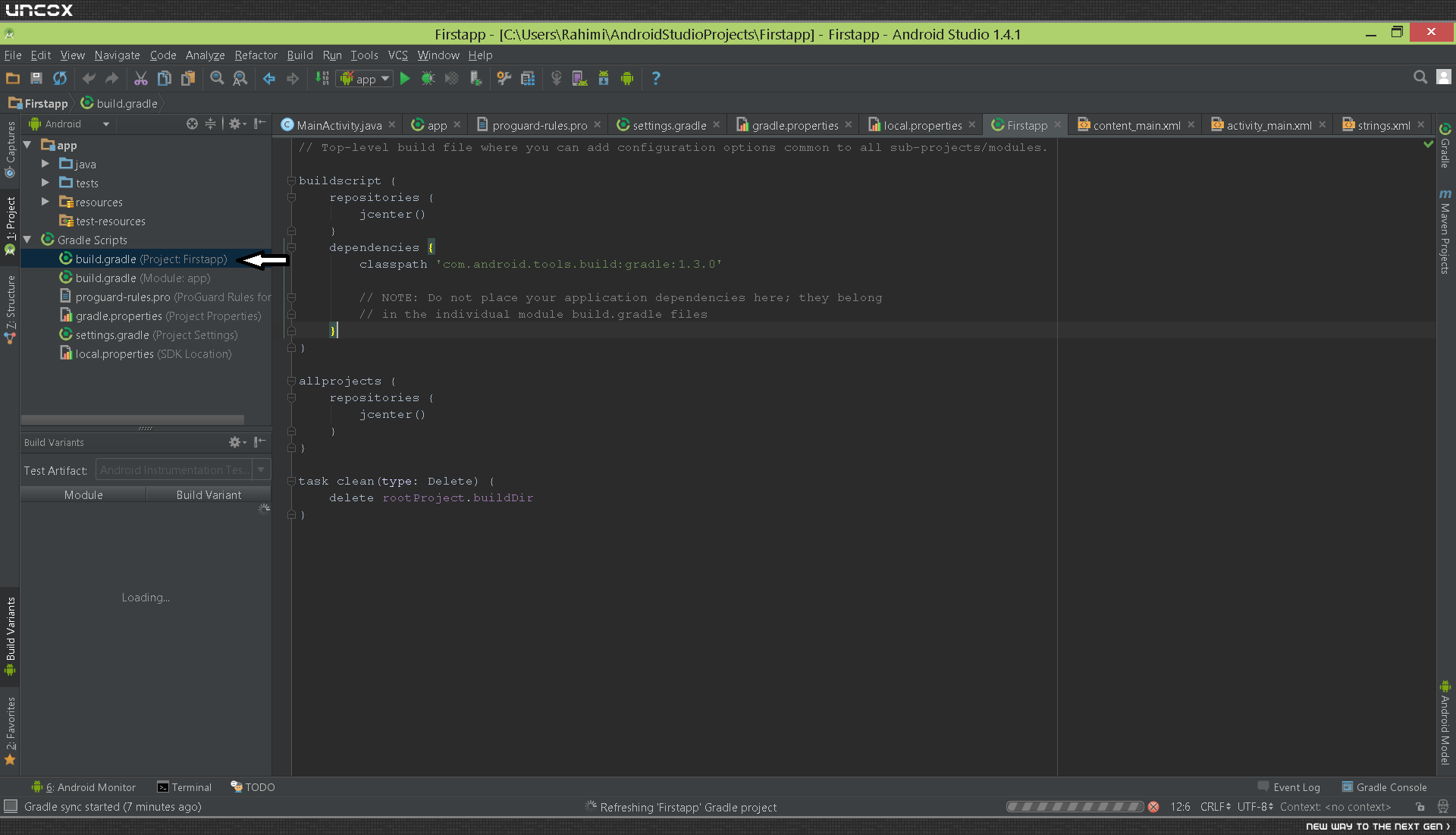Viewport: 1456px width, 835px height.
Task: Collapse the buildscript code block fold marker
Action: 291,180
